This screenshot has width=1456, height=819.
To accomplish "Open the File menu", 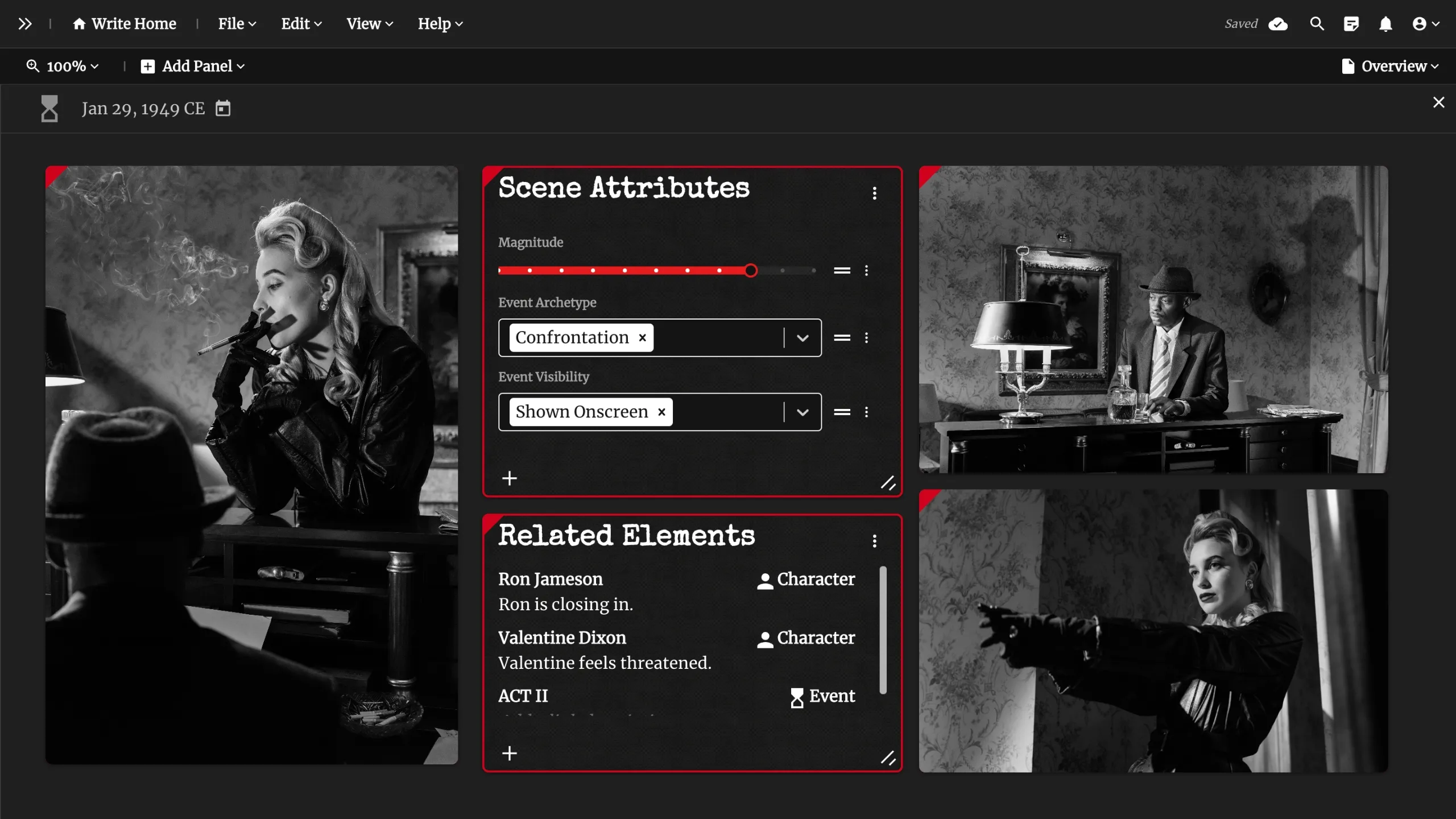I will click(237, 24).
